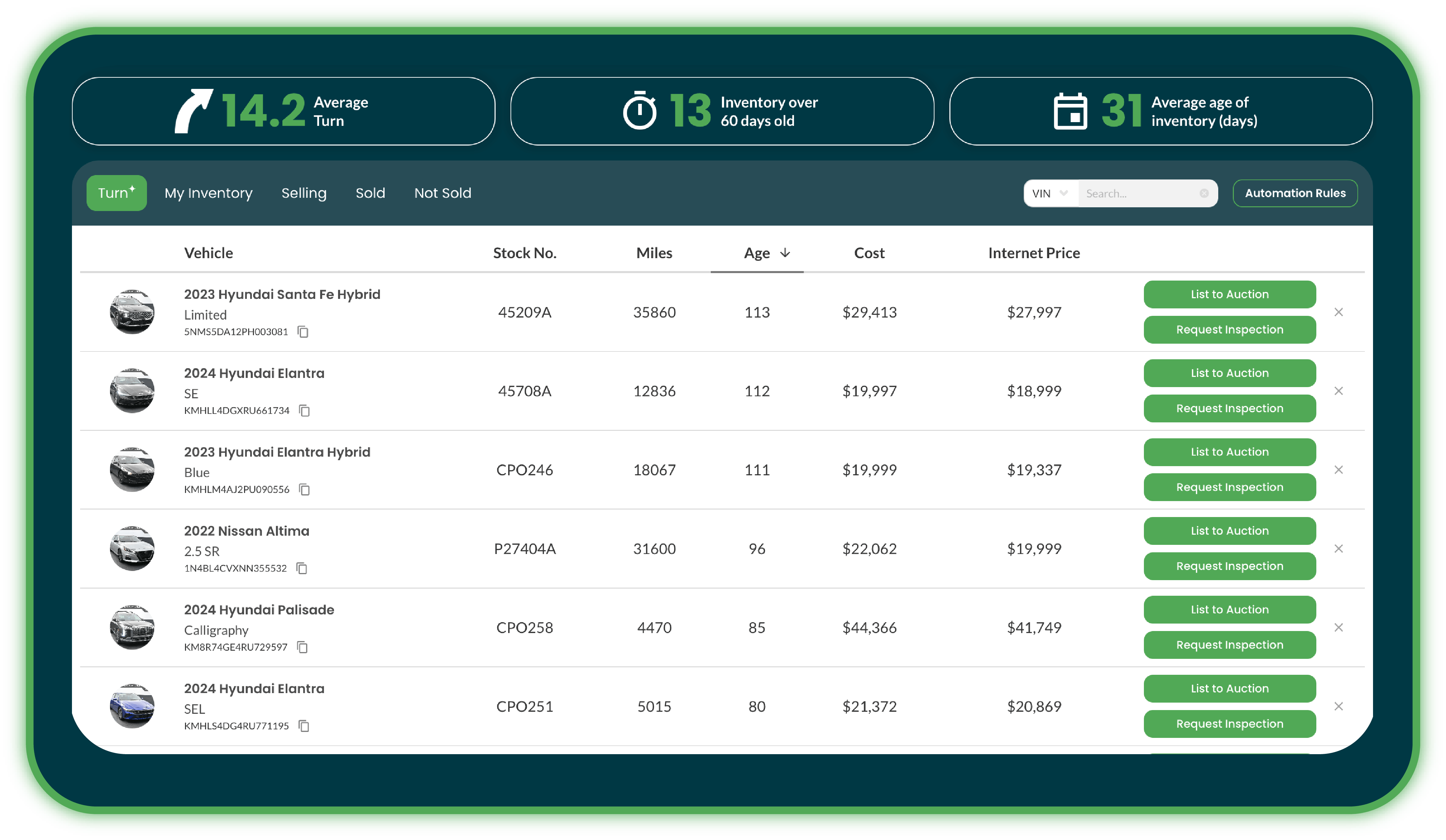Switch to the My Inventory tab
This screenshot has height=840, width=1446.
208,193
